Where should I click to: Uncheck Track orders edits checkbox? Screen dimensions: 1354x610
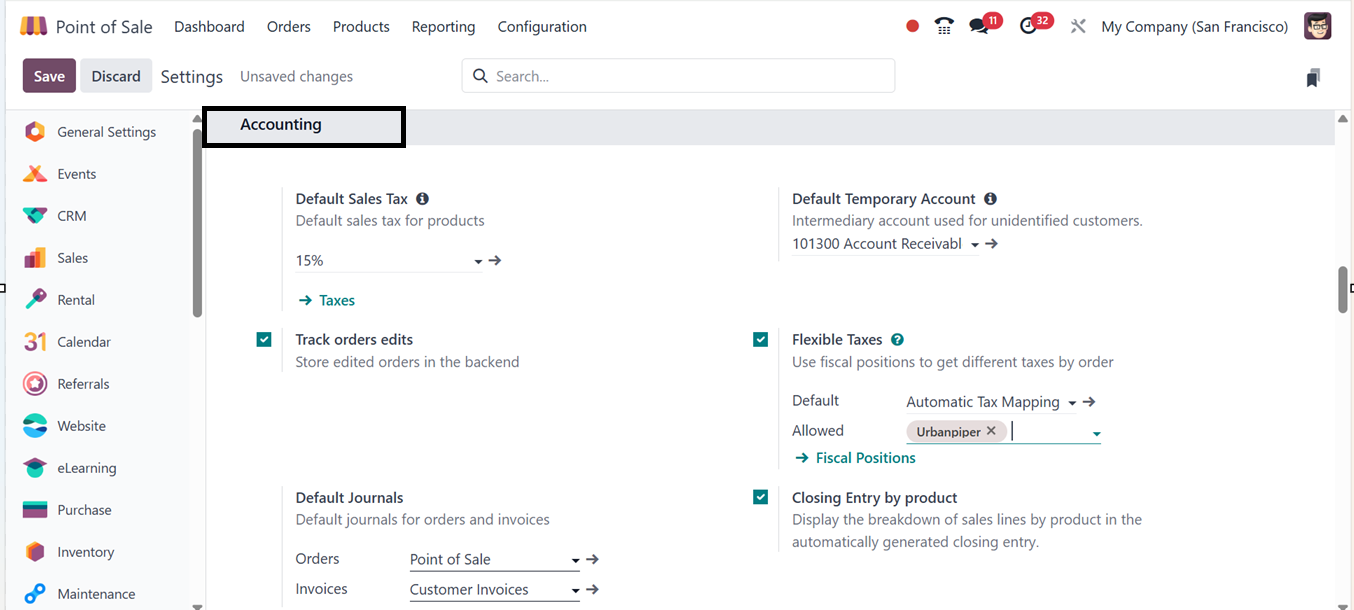264,340
